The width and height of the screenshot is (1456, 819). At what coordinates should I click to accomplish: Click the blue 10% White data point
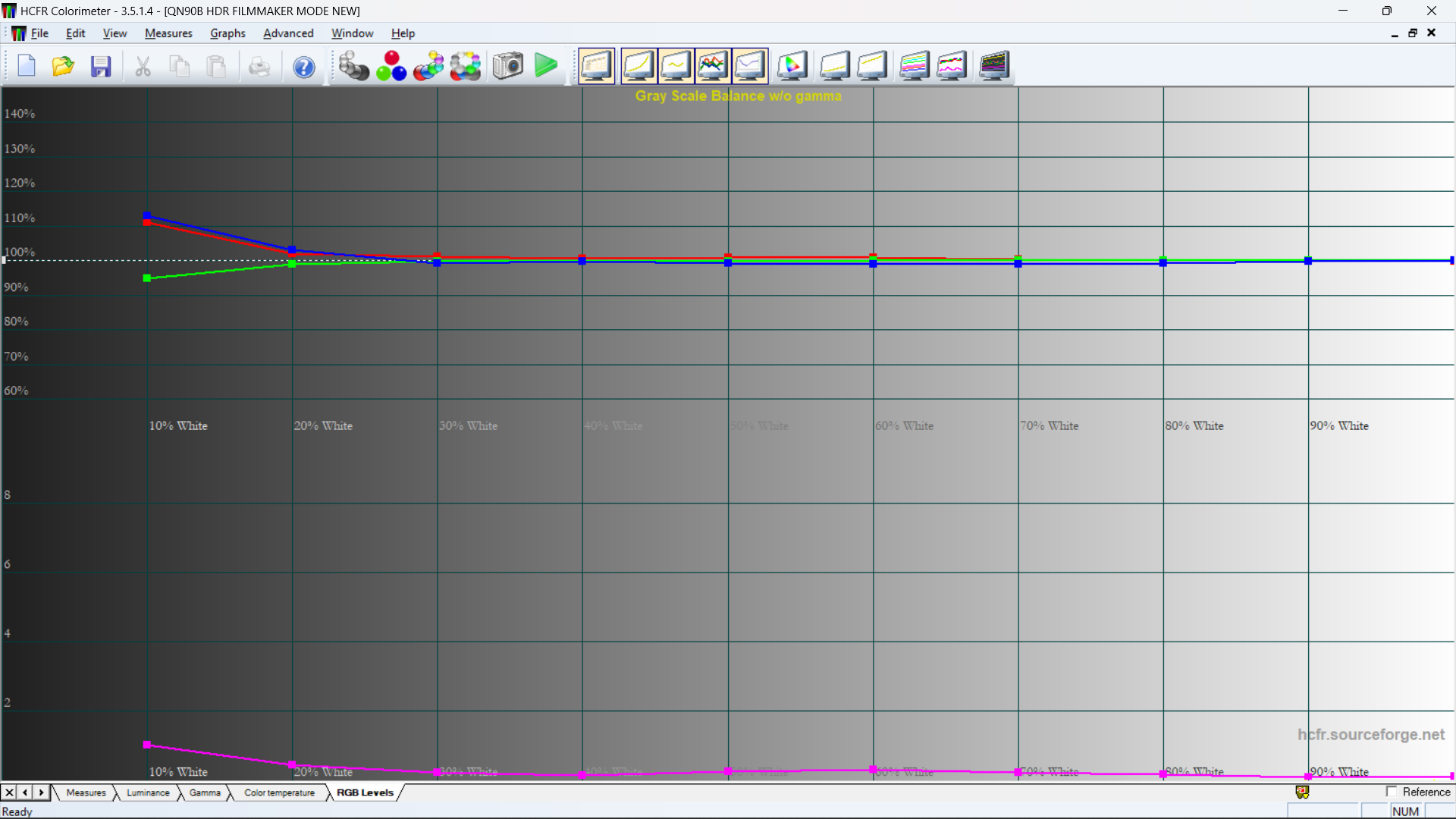point(147,216)
